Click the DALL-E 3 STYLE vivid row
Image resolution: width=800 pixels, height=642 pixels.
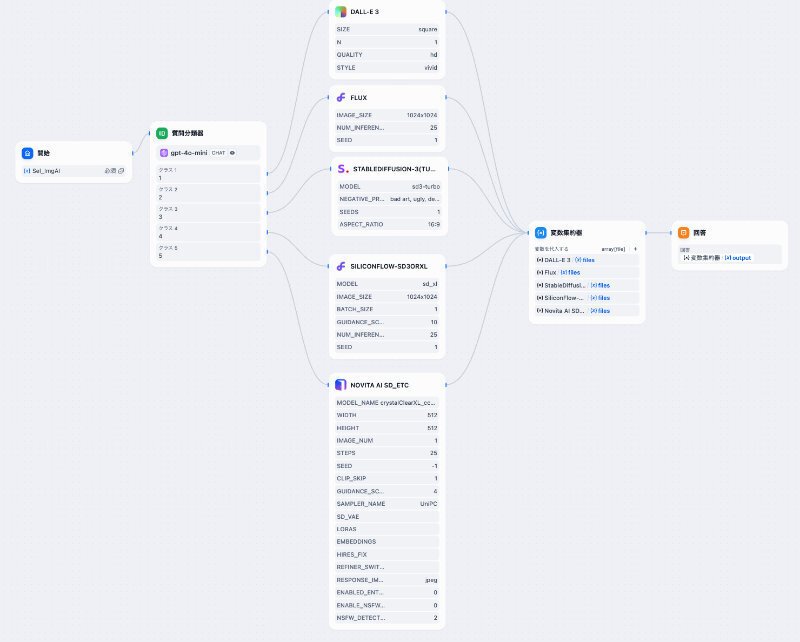point(387,67)
